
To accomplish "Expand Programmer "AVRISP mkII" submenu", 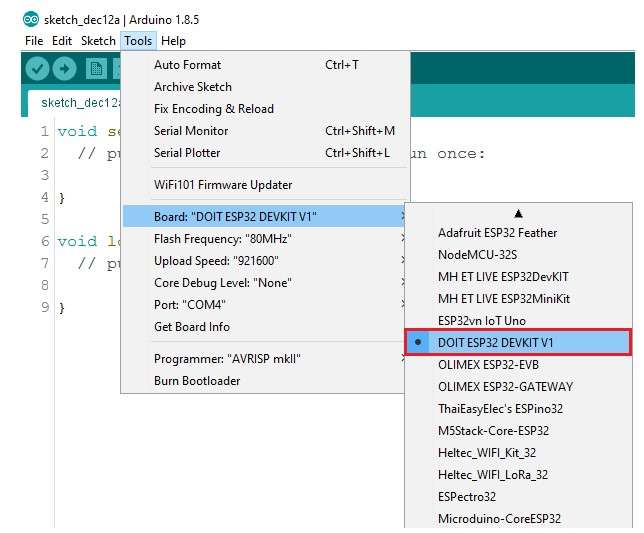I will 264,358.
